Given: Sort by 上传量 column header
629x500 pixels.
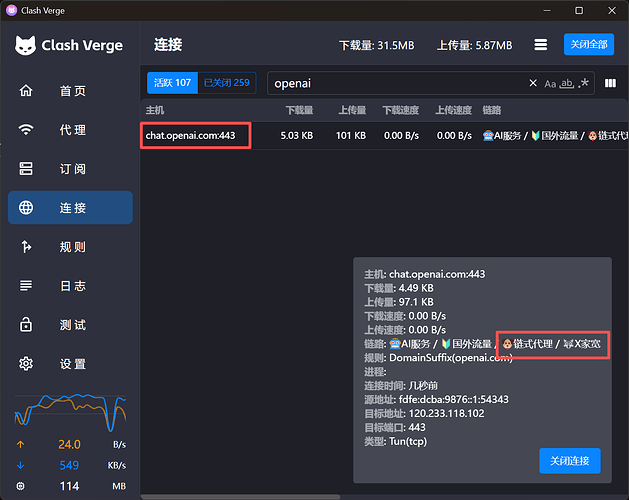Looking at the screenshot, I should click(x=352, y=110).
